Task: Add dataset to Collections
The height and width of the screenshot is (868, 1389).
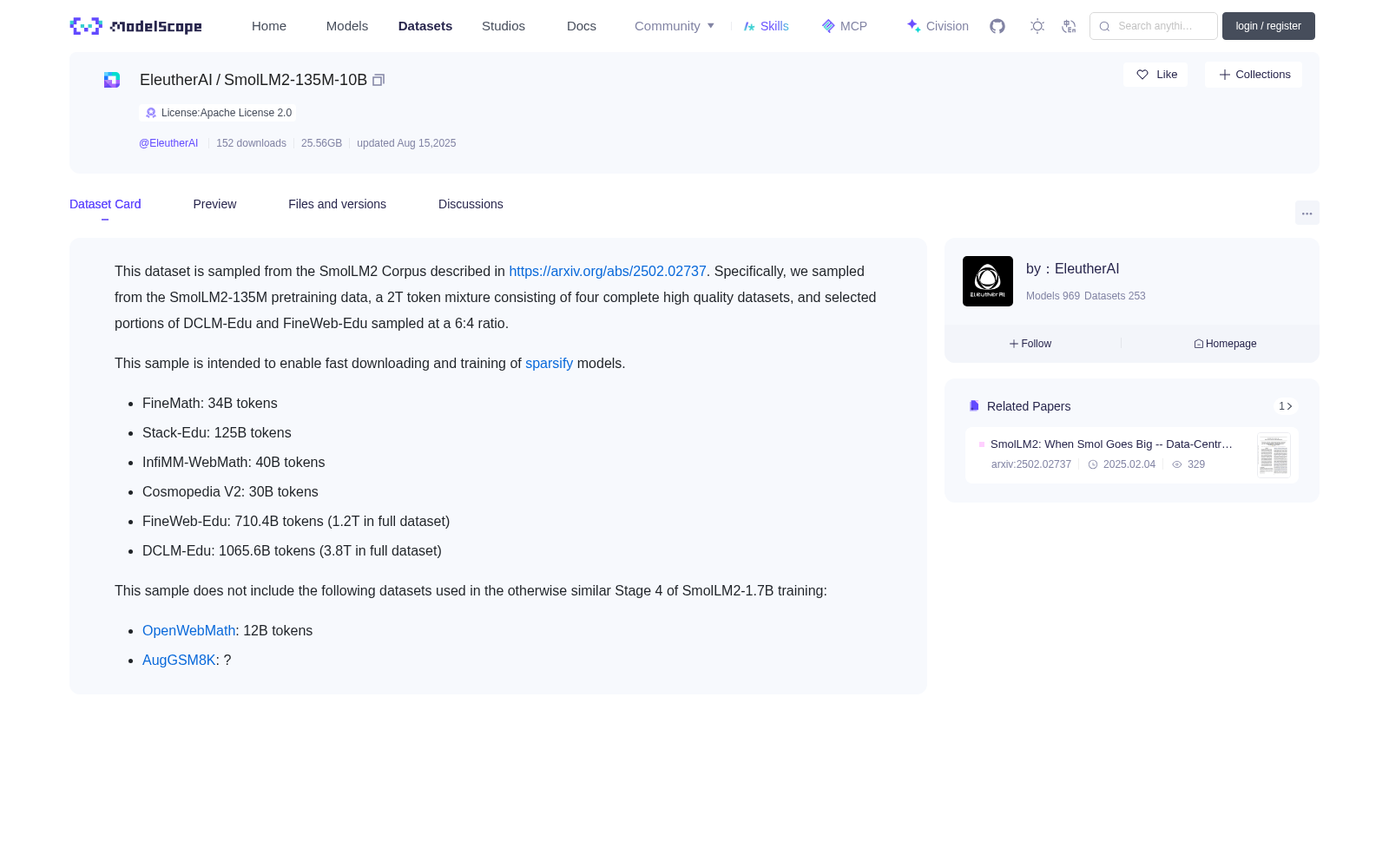Action: point(1254,75)
